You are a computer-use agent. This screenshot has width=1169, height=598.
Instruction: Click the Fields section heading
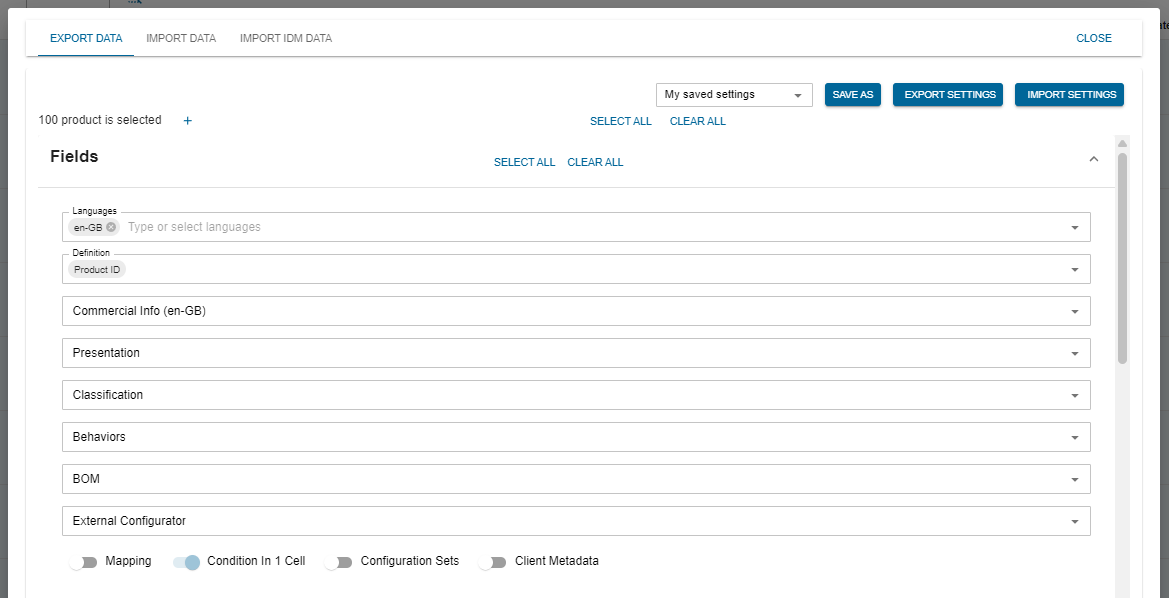coord(75,156)
